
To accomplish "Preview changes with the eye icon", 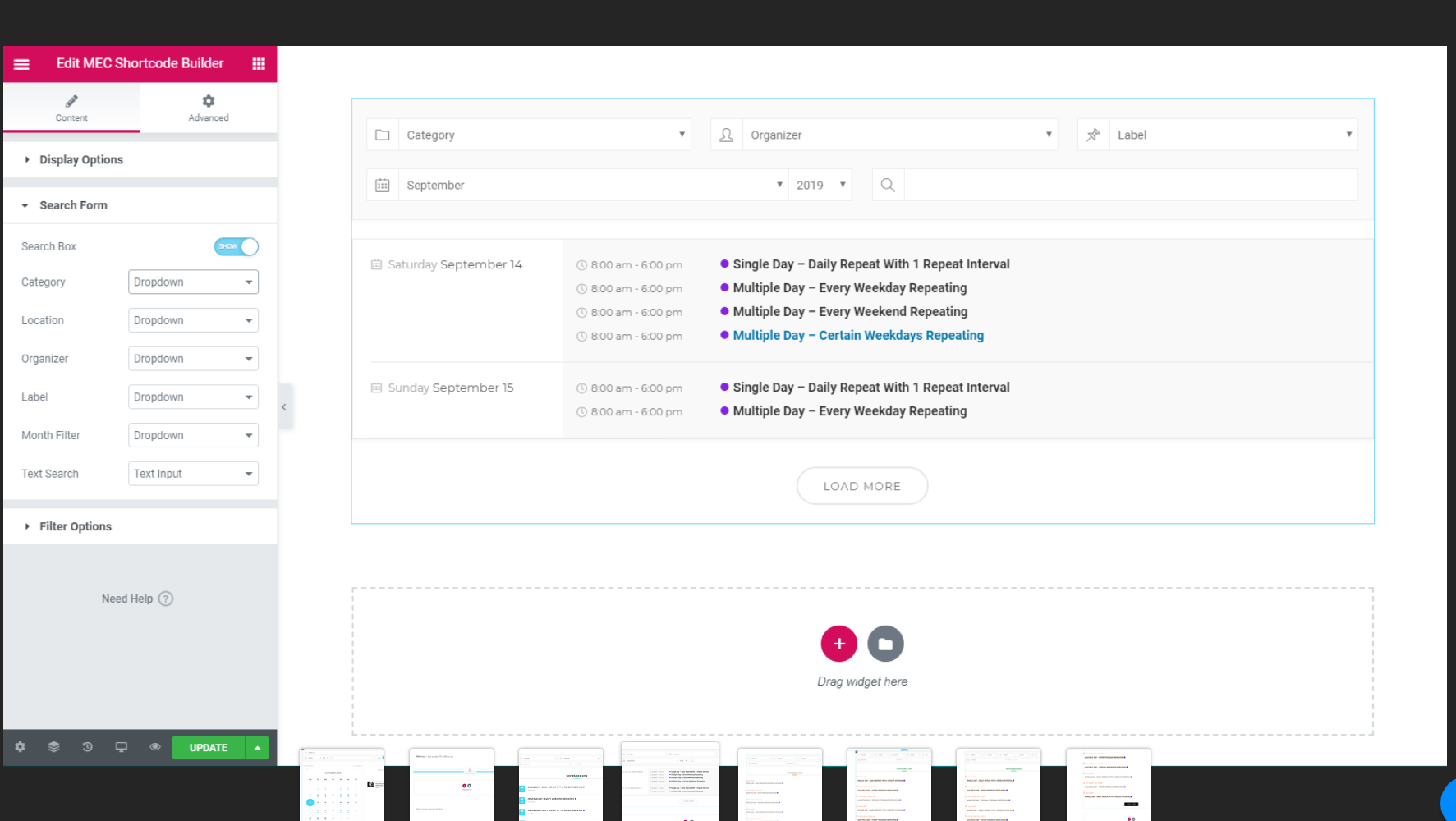I will pyautogui.click(x=155, y=747).
